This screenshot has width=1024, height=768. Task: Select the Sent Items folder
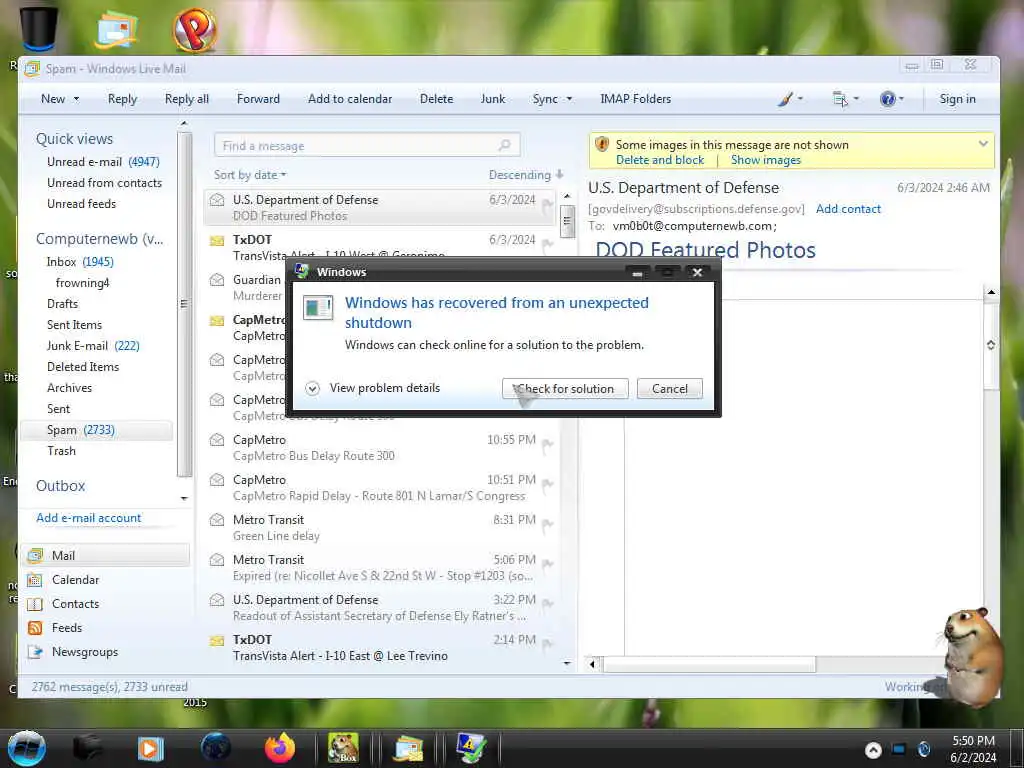pos(74,325)
